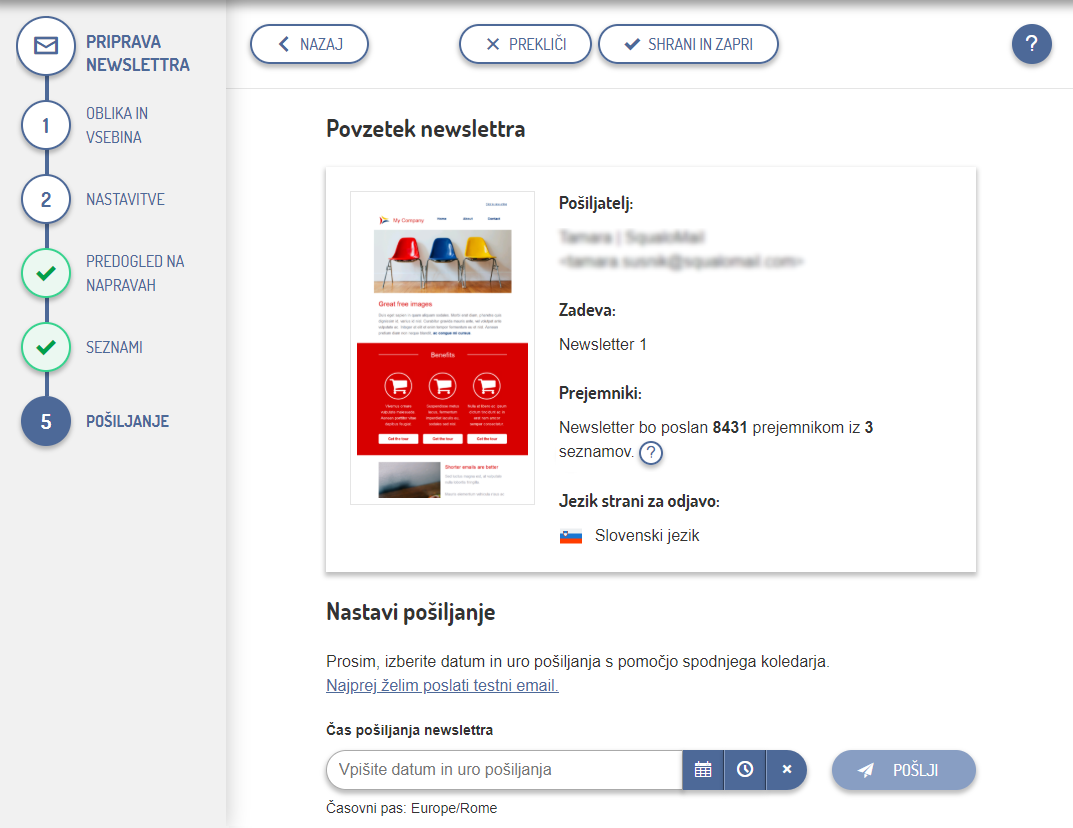This screenshot has height=828, width=1073.
Task: Click Shrani in zapri button
Action: [x=688, y=44]
